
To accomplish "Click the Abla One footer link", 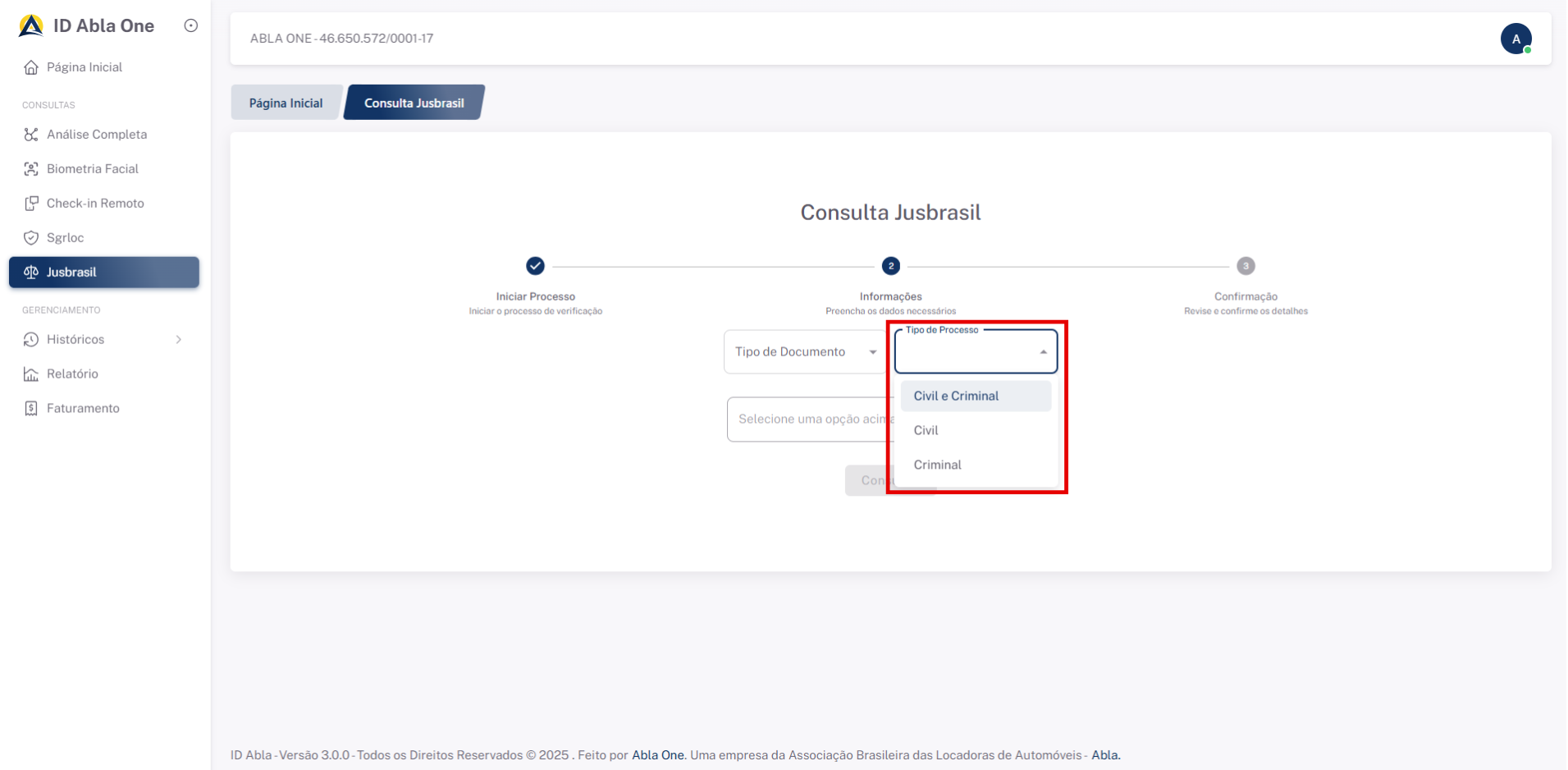I will click(657, 755).
